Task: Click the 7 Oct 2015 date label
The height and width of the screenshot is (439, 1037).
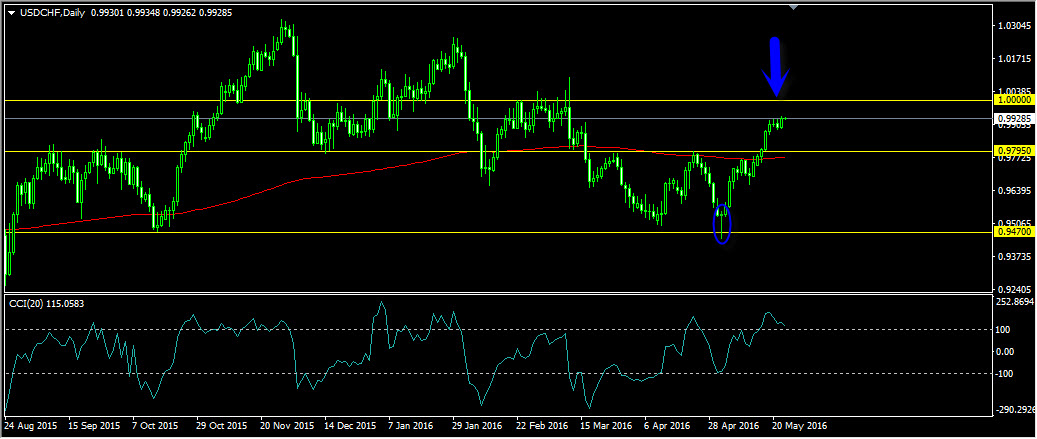Action: 155,426
